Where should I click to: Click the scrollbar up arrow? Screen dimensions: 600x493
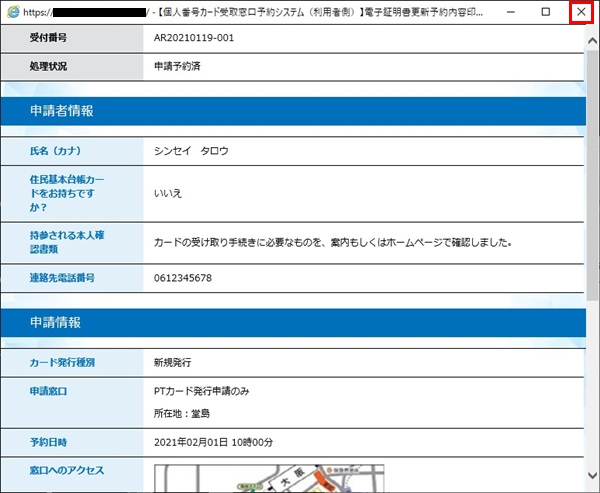(x=591, y=33)
